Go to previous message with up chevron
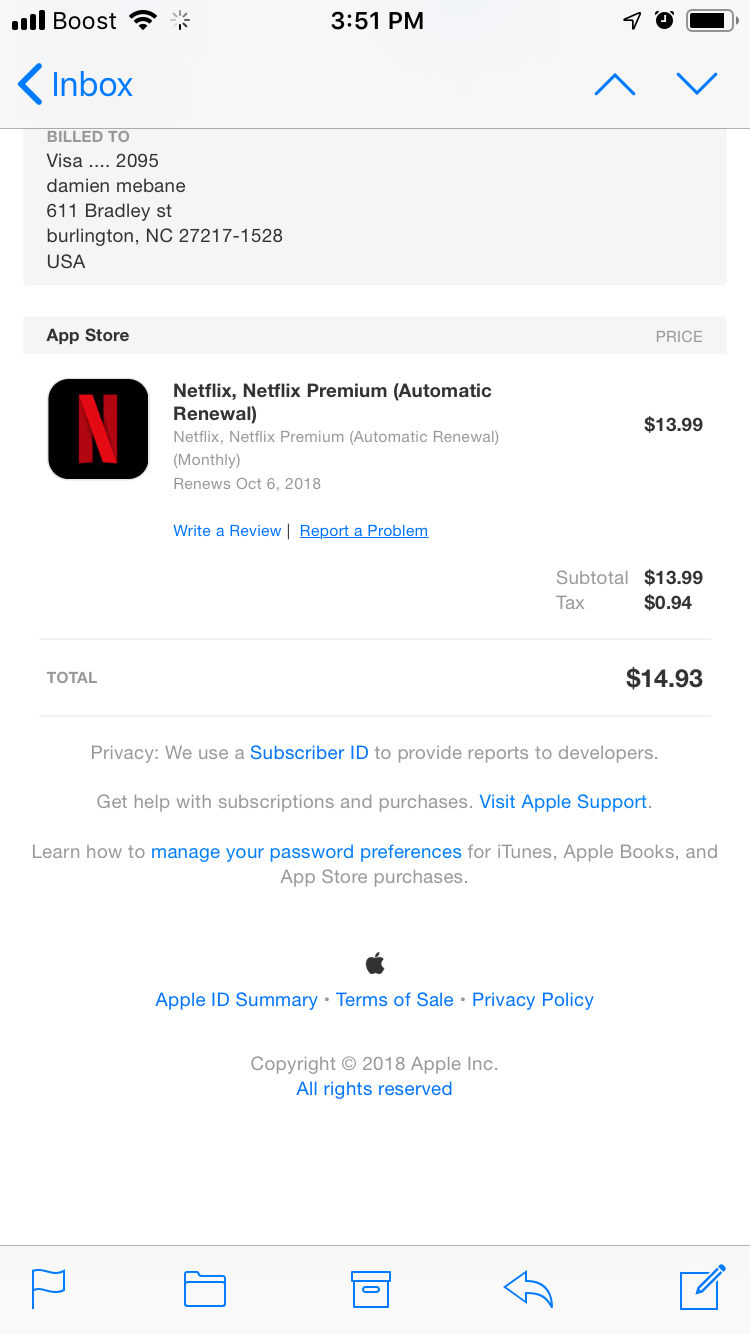Image resolution: width=750 pixels, height=1334 pixels. 615,85
